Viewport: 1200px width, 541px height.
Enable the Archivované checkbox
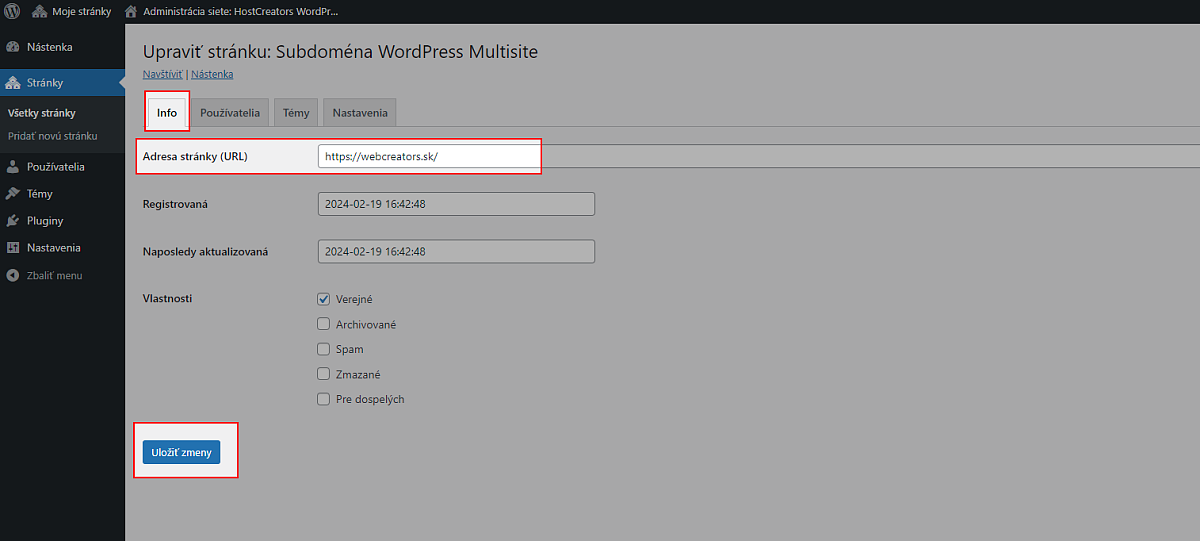pos(323,324)
